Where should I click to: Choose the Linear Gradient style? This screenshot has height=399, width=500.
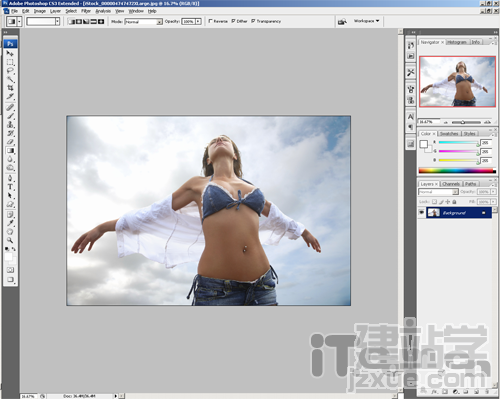(71, 22)
